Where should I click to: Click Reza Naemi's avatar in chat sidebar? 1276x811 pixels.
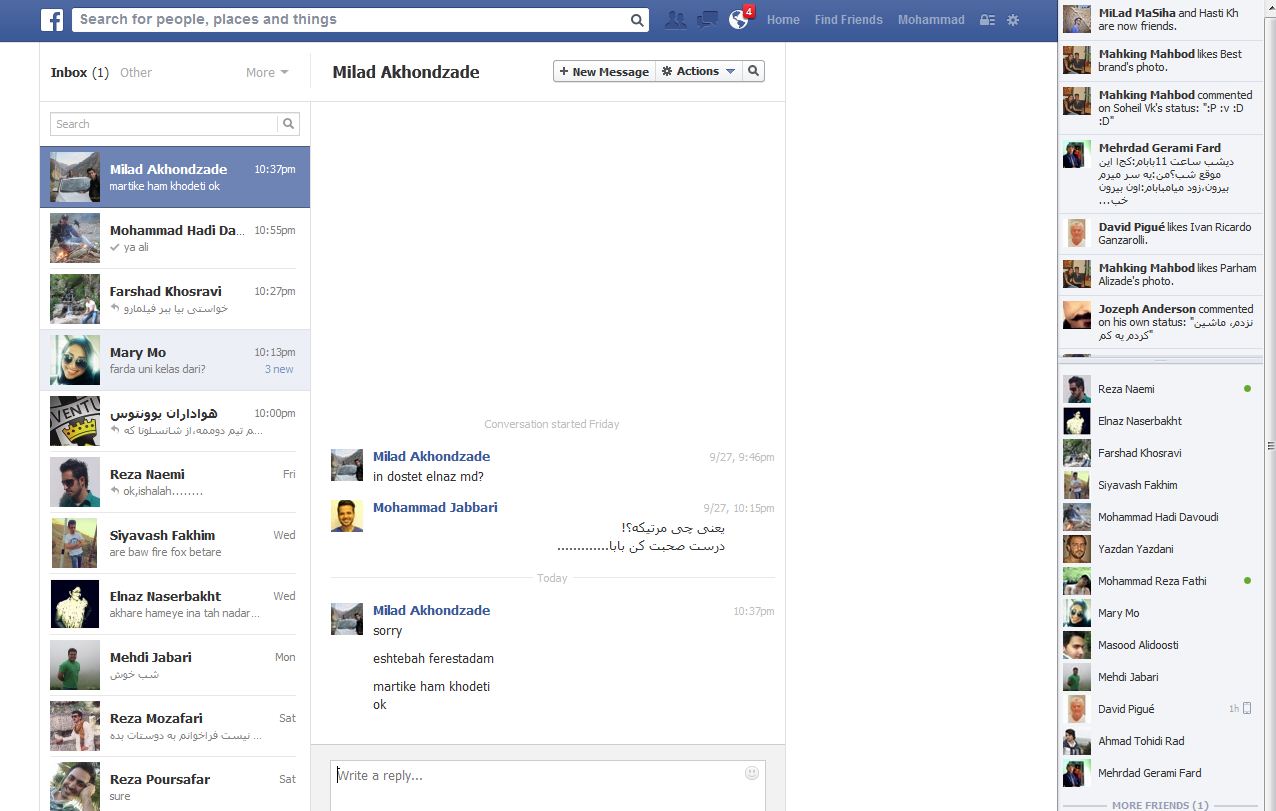[1077, 389]
